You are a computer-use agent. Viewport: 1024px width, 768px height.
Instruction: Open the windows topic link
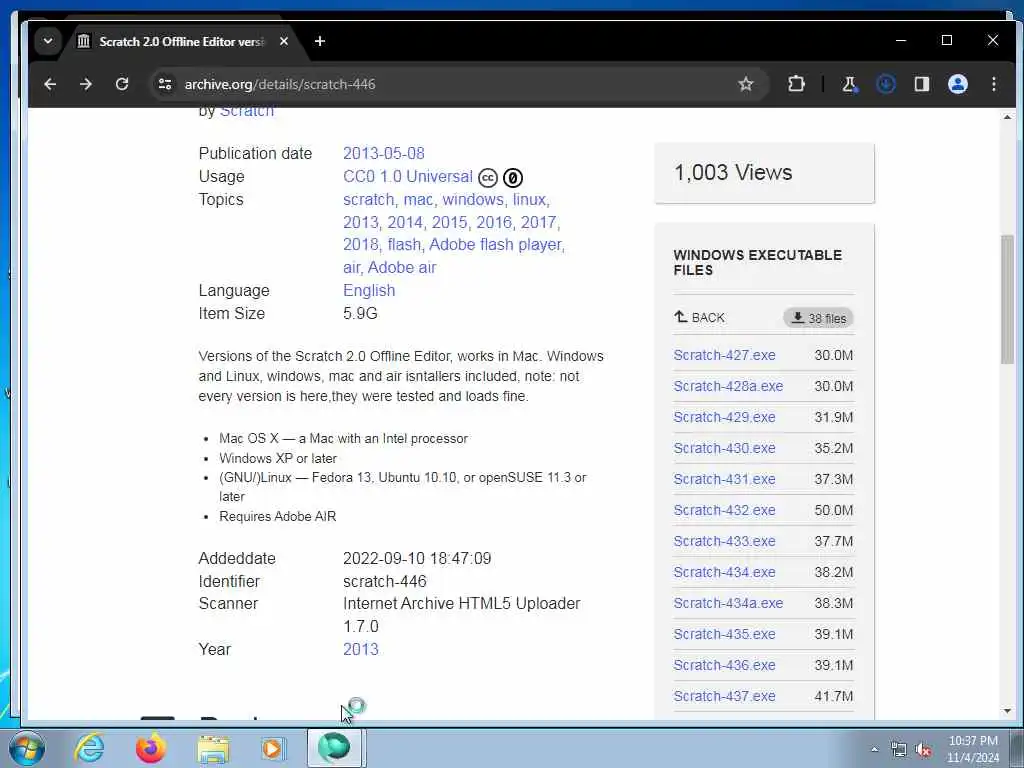point(473,199)
